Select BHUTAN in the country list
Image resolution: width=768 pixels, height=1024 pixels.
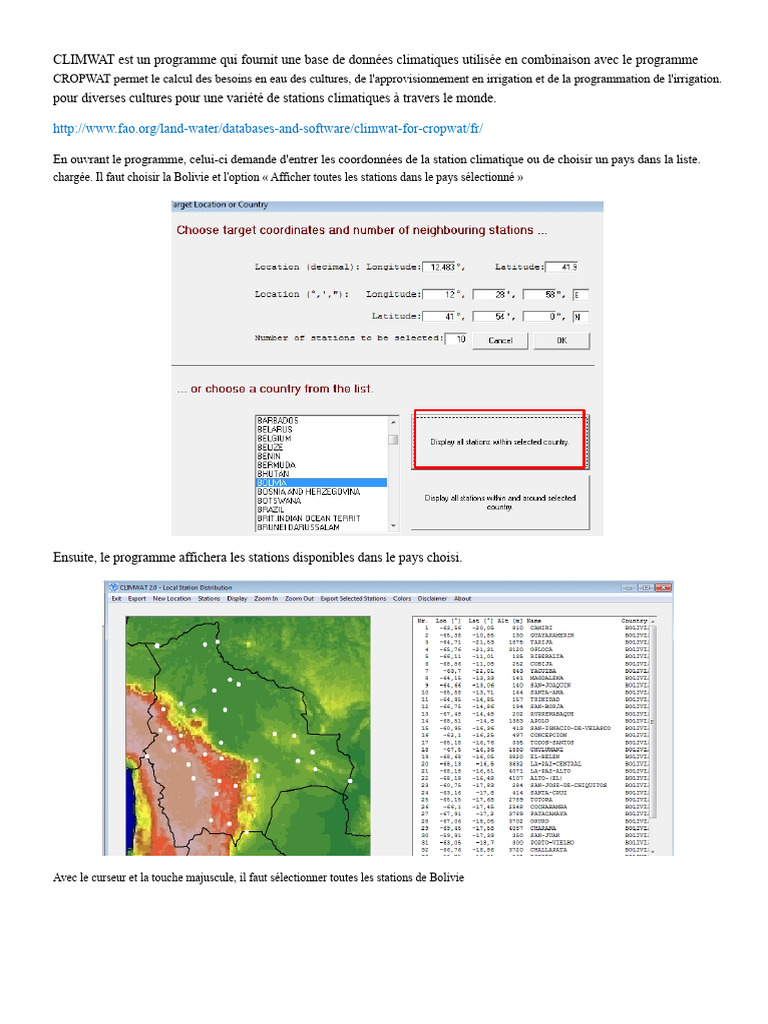pyautogui.click(x=273, y=474)
